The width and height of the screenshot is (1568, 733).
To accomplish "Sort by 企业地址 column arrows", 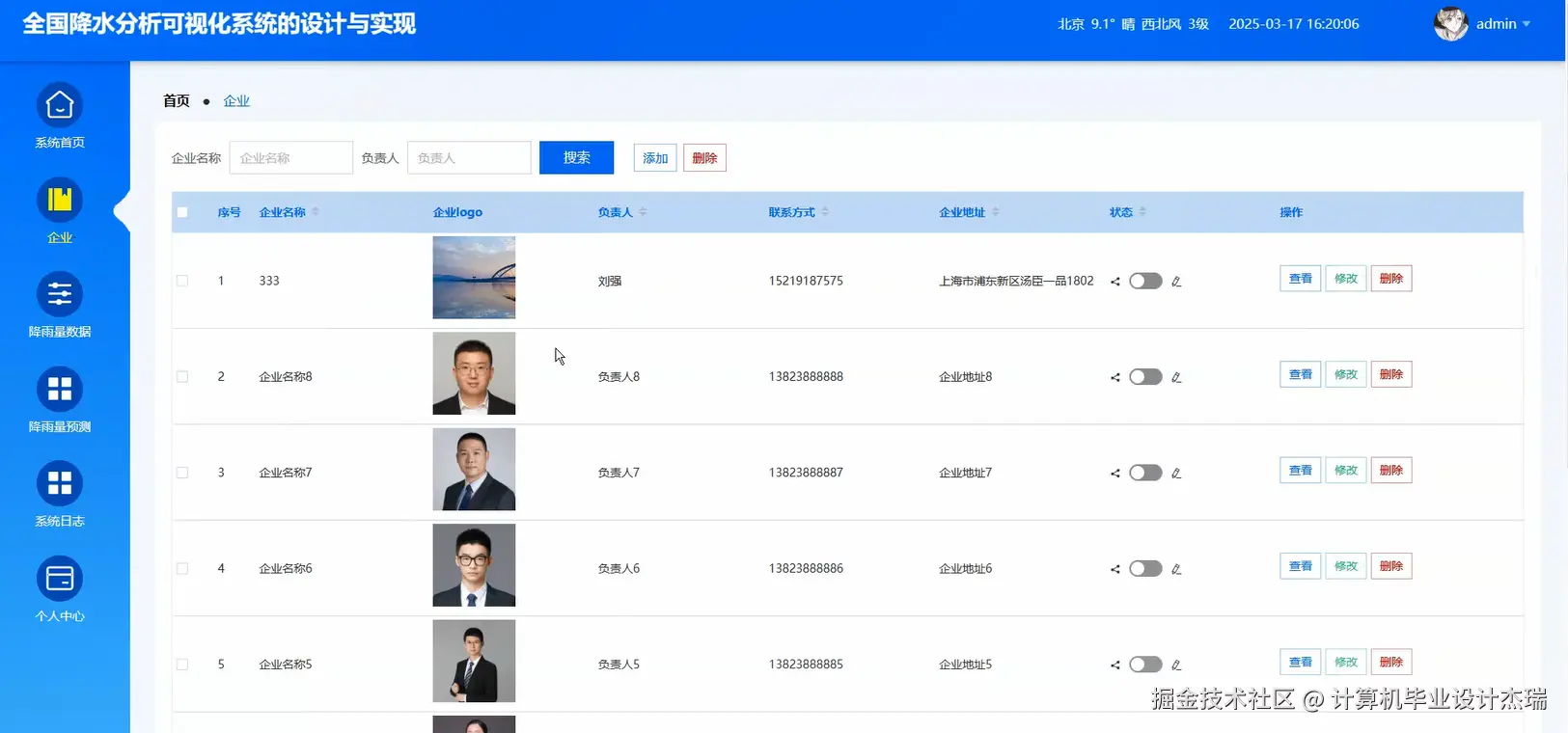I will point(995,212).
